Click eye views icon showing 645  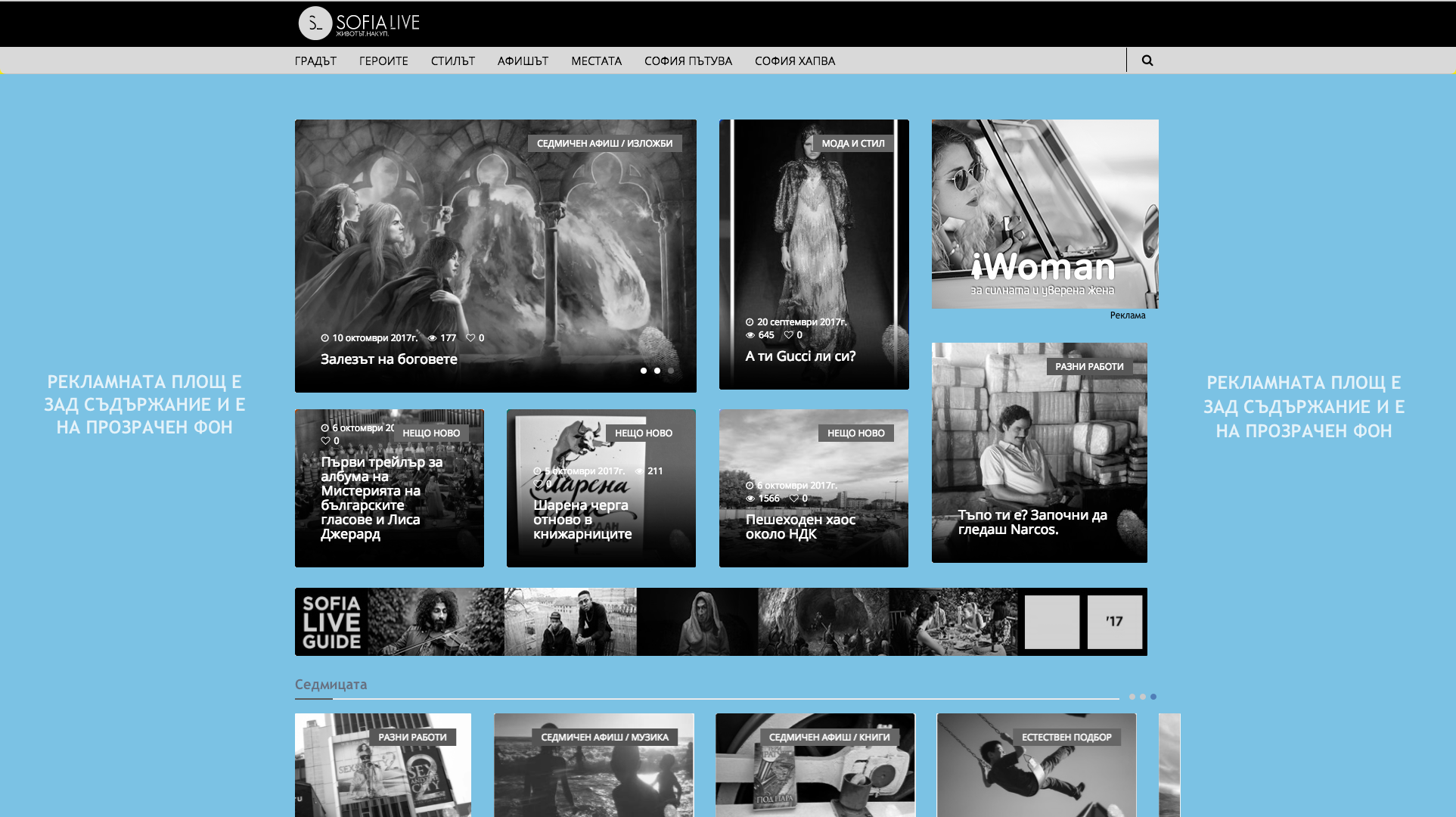pyautogui.click(x=750, y=335)
